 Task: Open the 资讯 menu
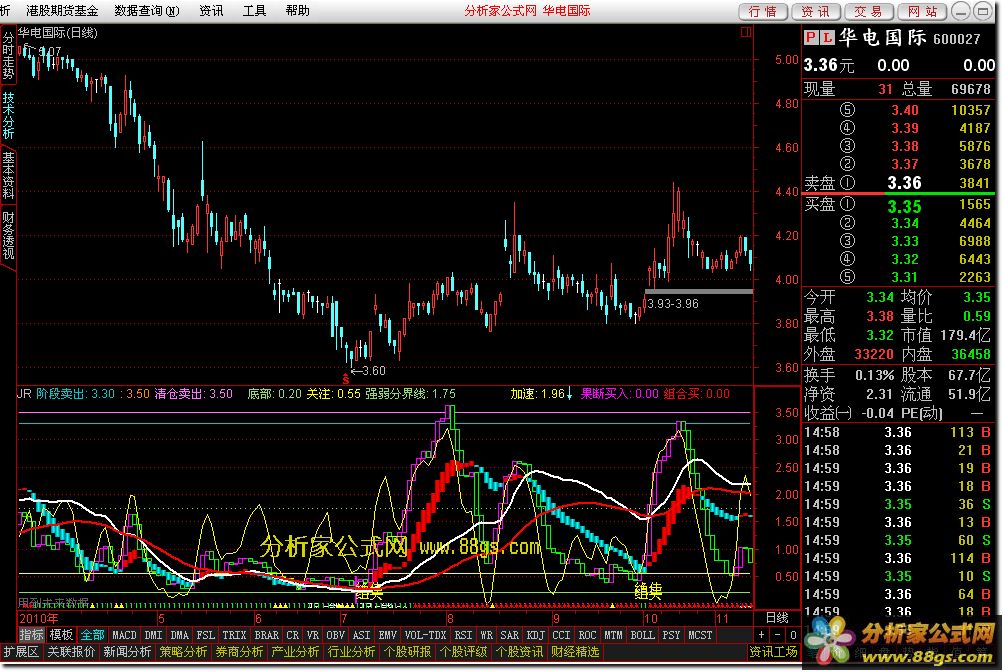(x=211, y=10)
